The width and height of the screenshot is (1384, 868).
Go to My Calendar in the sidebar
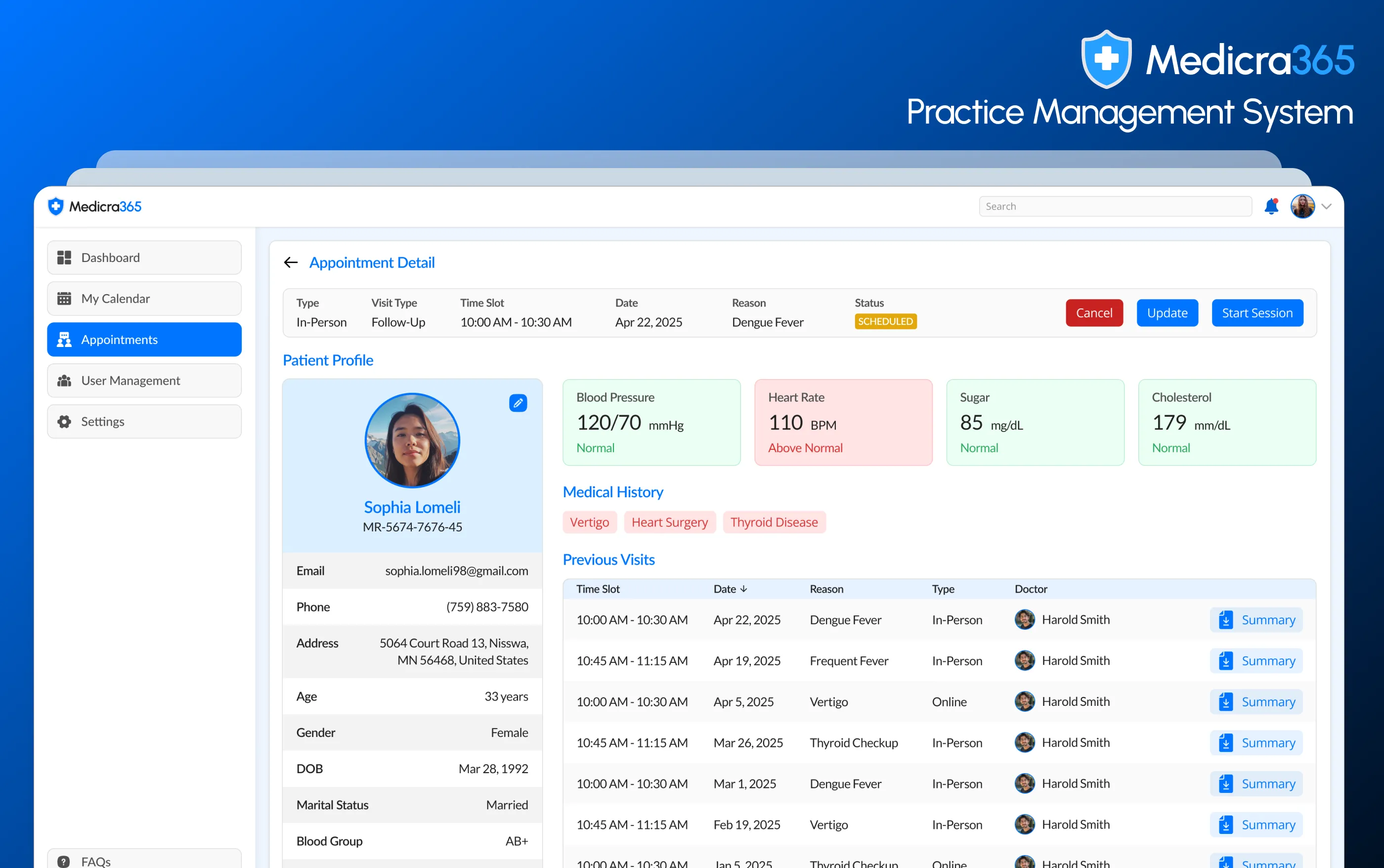coord(144,299)
